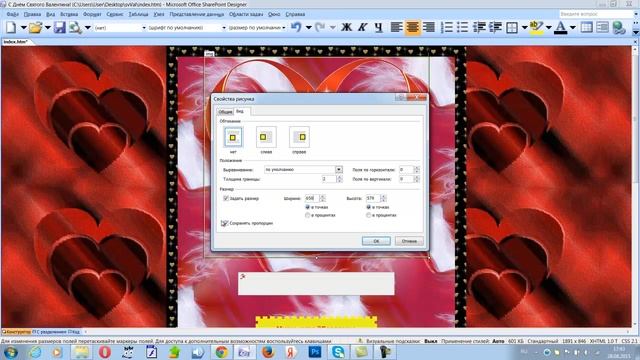The height and width of the screenshot is (360, 640).
Task: Select height 'в процентах' radio button
Action: point(369,215)
